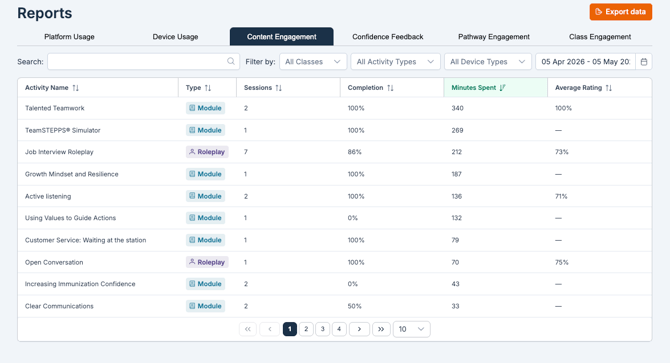The width and height of the screenshot is (670, 363).
Task: Open the All Classes filter dropdown
Action: pos(313,61)
